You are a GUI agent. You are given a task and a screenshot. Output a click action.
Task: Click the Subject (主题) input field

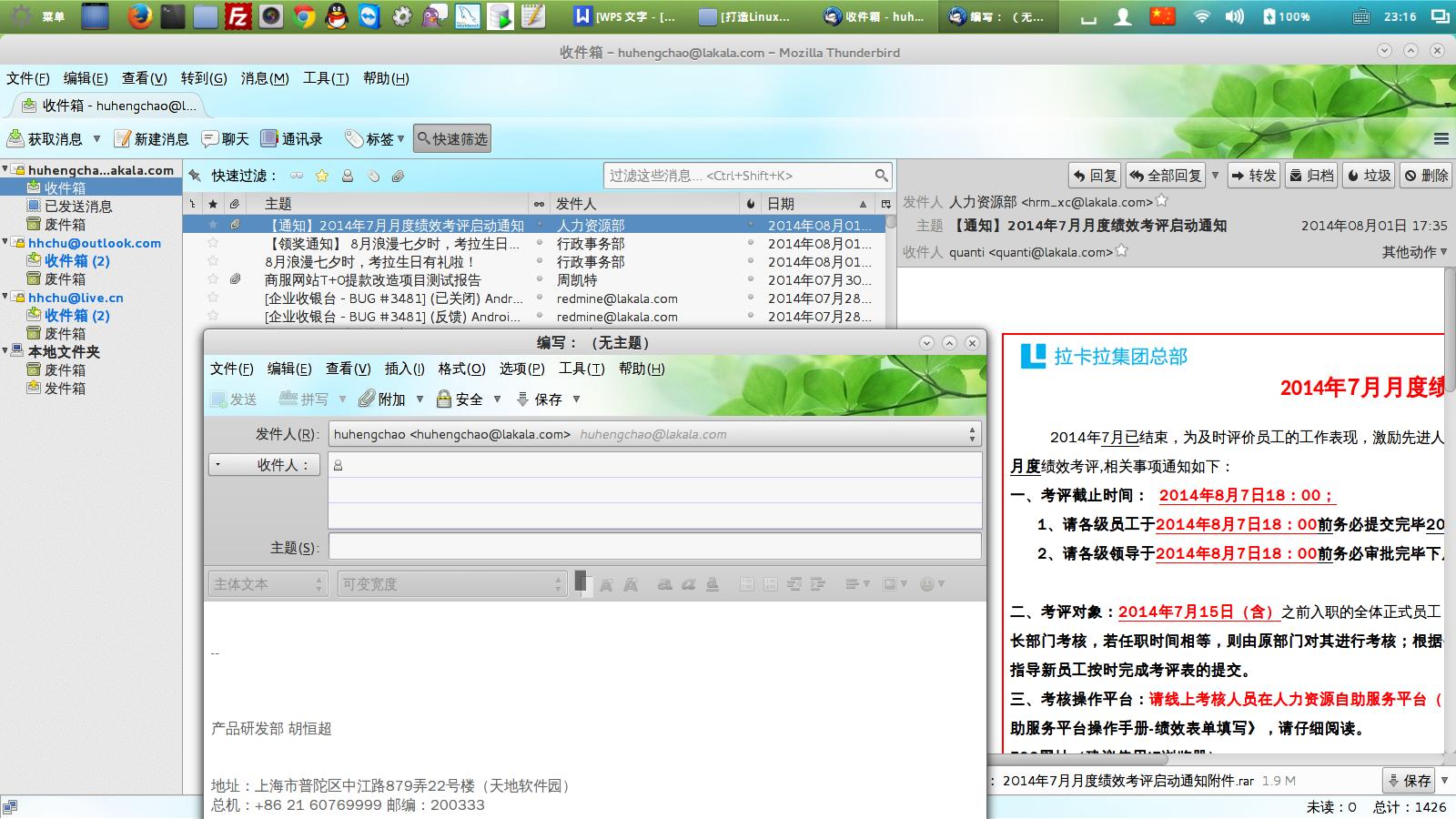[x=654, y=547]
